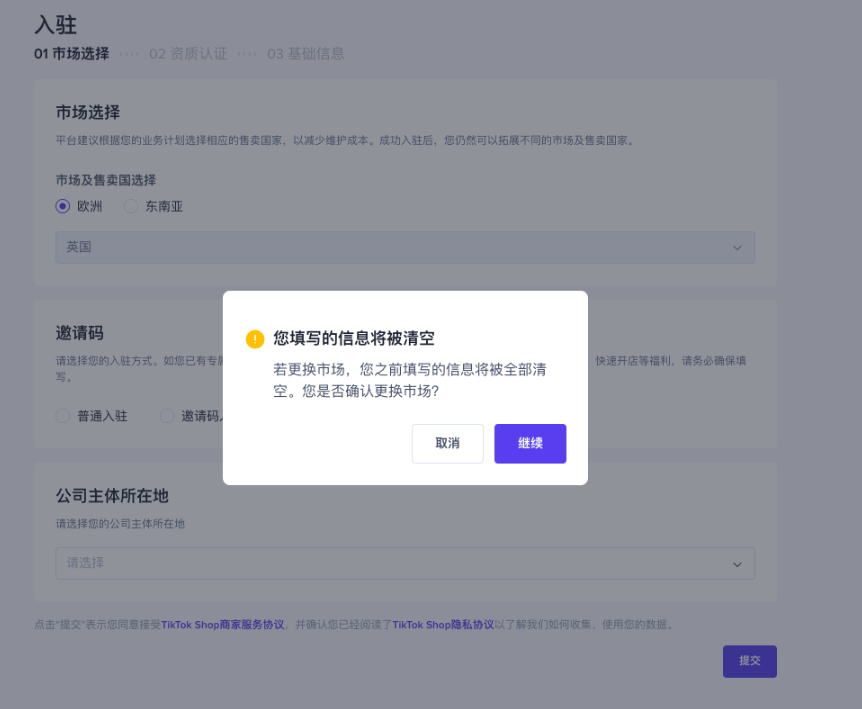Go to step 03 基础信息
The height and width of the screenshot is (709, 862).
305,54
